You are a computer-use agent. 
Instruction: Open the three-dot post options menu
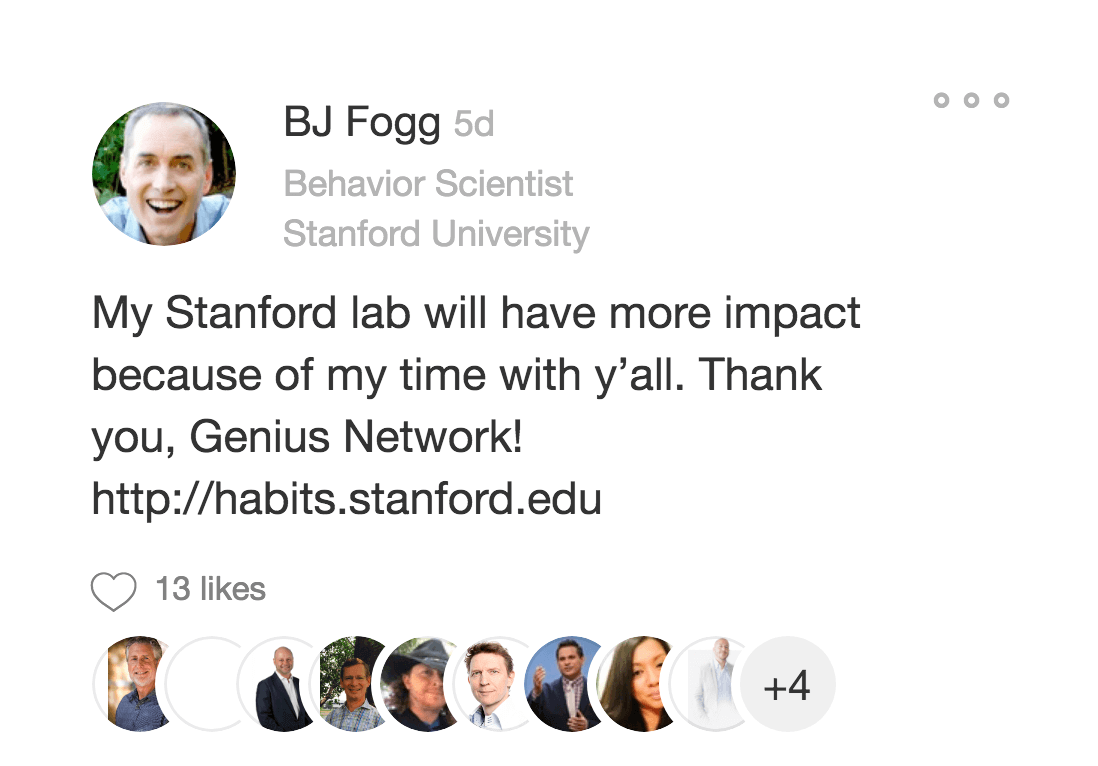[970, 100]
